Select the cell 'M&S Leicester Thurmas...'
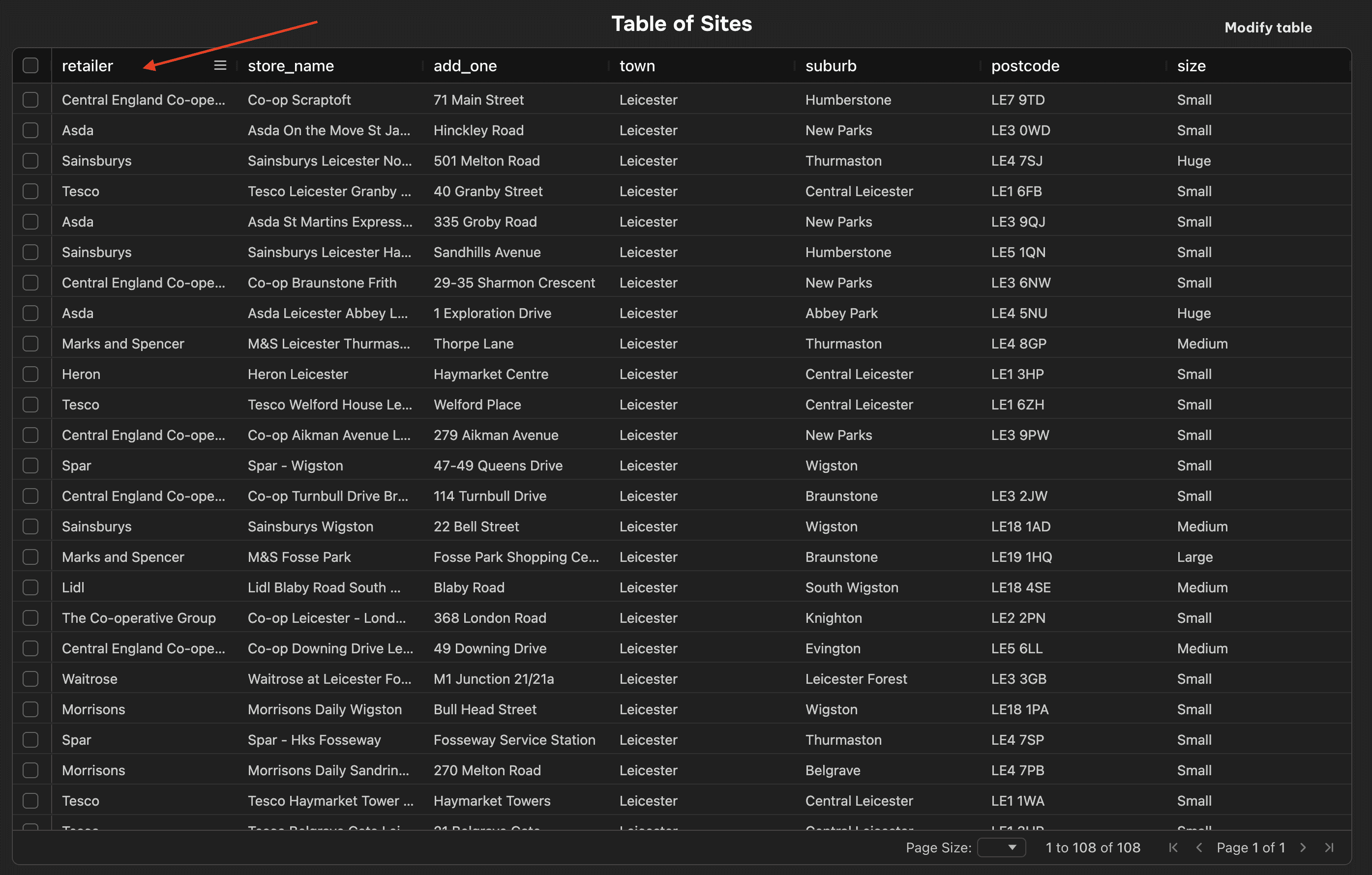This screenshot has height=875, width=1372. (329, 344)
